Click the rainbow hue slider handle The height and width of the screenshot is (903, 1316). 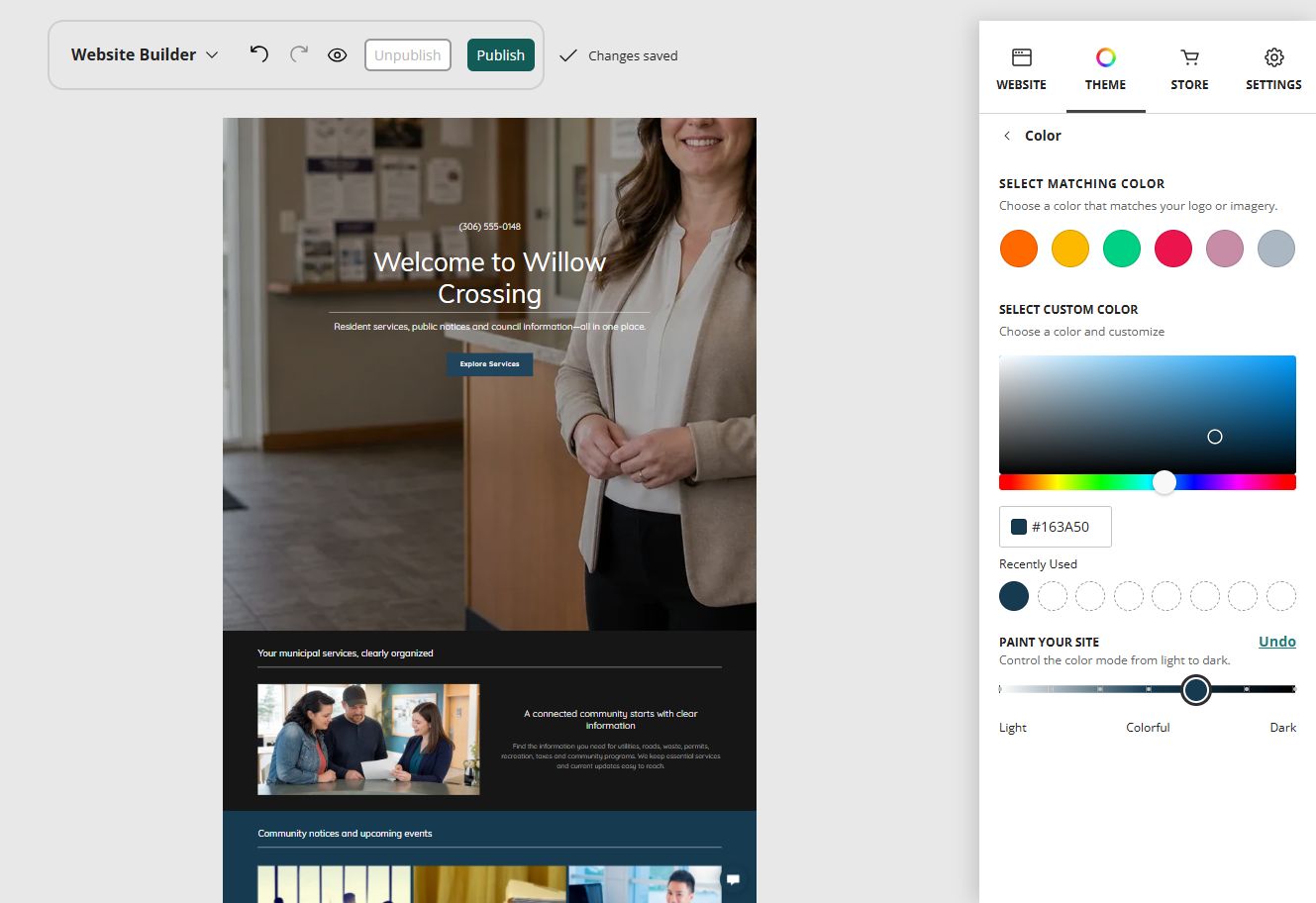point(1164,482)
